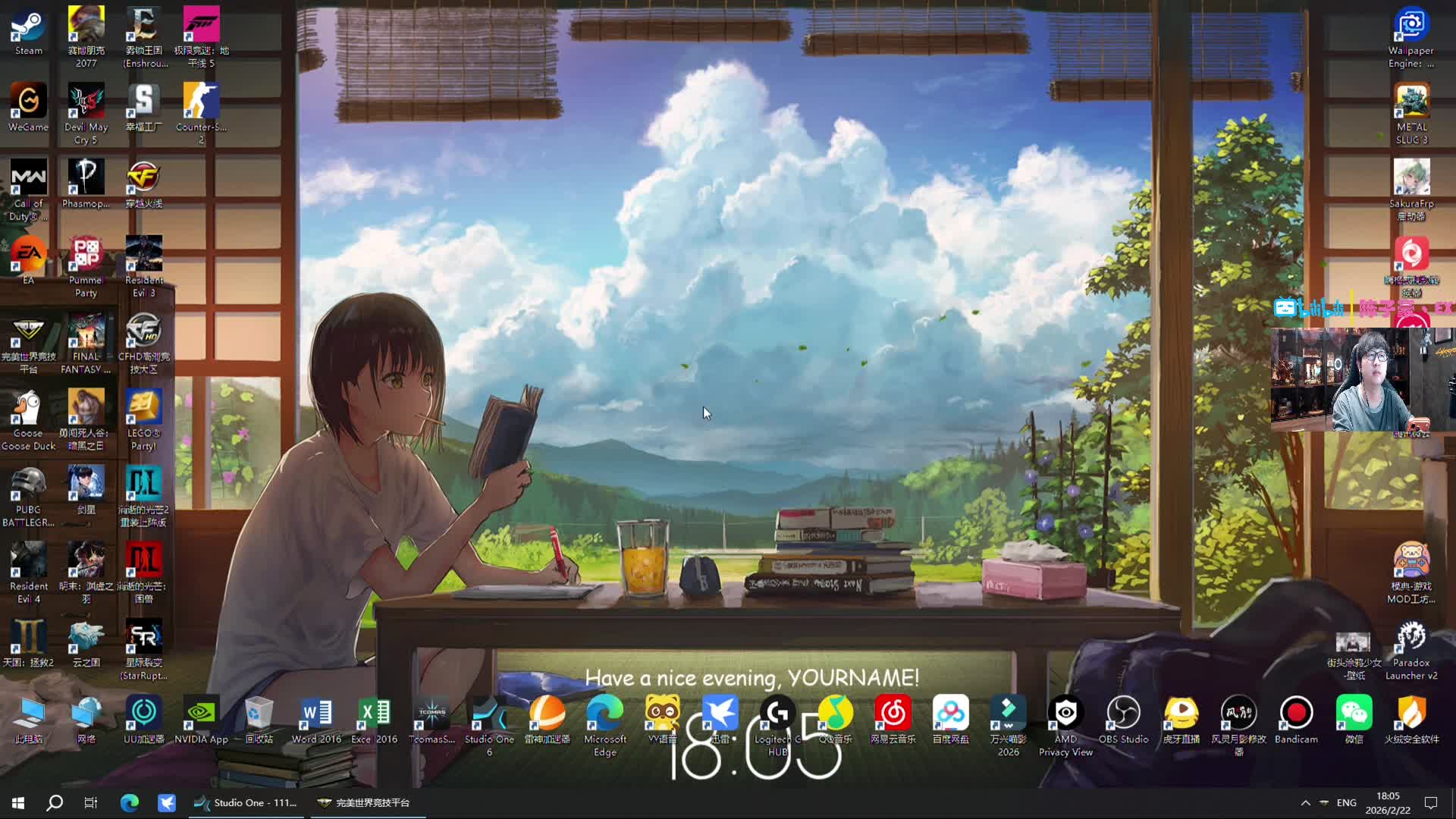Open the notification center icon
Viewport: 1456px width, 819px height.
click(1431, 802)
